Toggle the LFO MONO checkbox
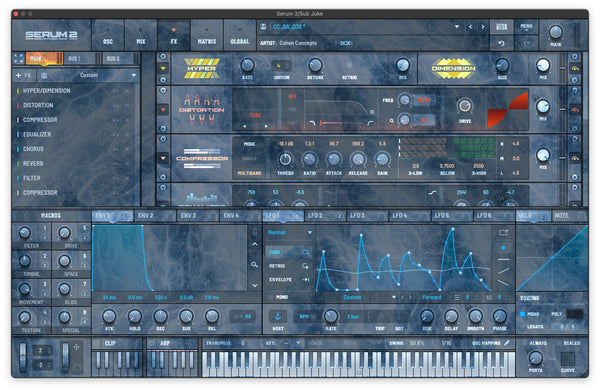 (271, 297)
